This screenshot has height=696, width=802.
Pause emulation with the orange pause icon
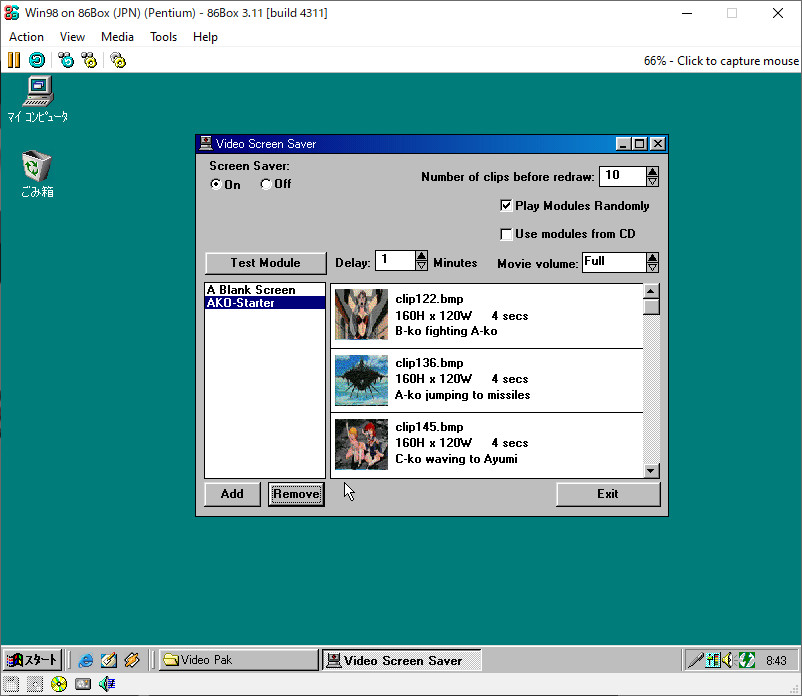[14, 60]
